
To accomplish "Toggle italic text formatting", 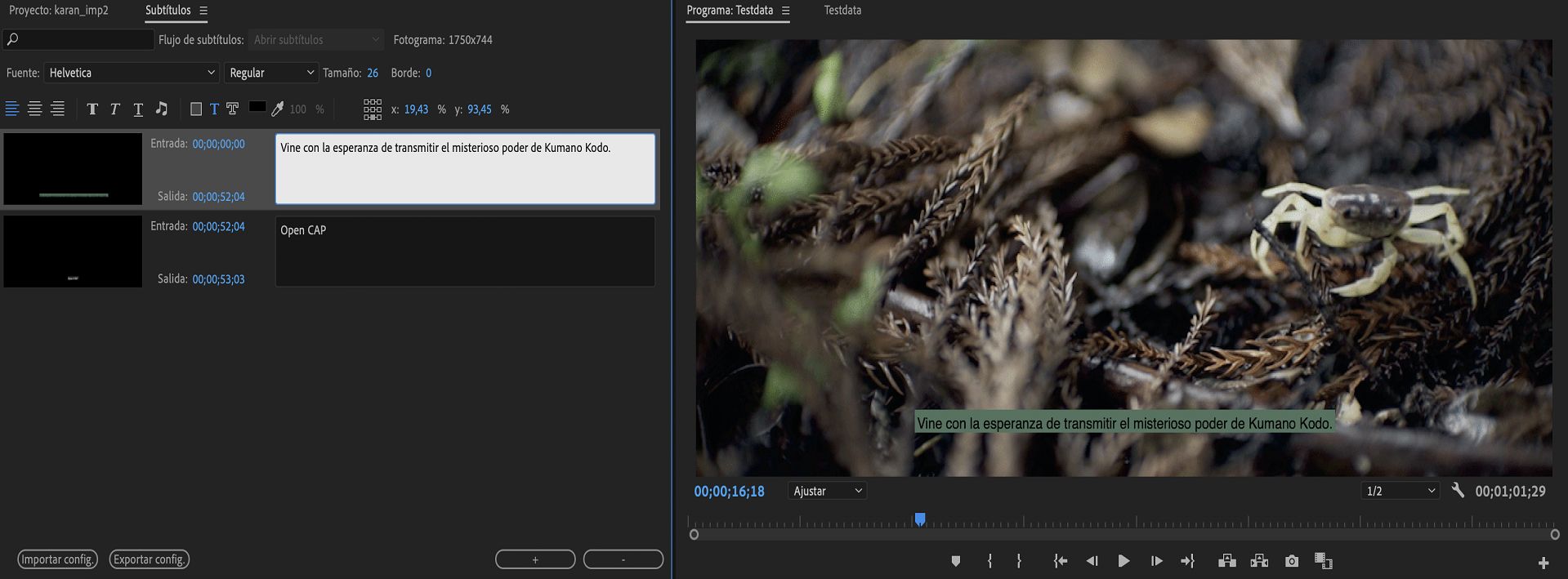I will click(115, 109).
